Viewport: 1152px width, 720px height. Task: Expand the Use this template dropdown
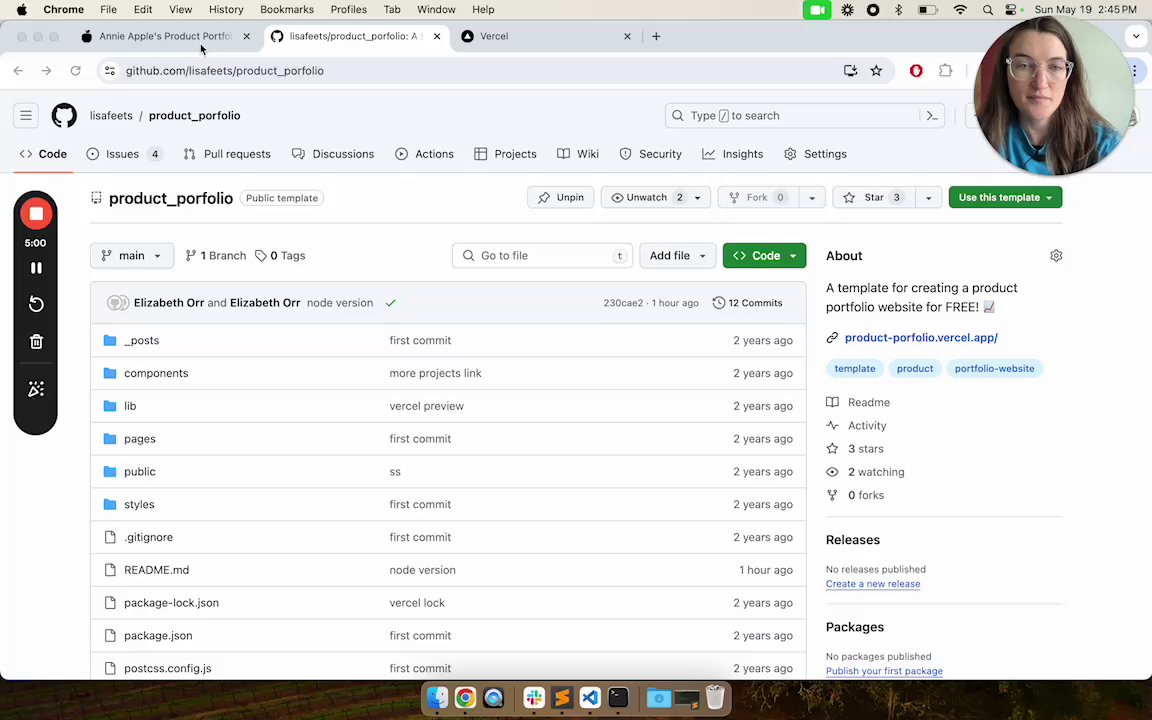tap(1005, 197)
